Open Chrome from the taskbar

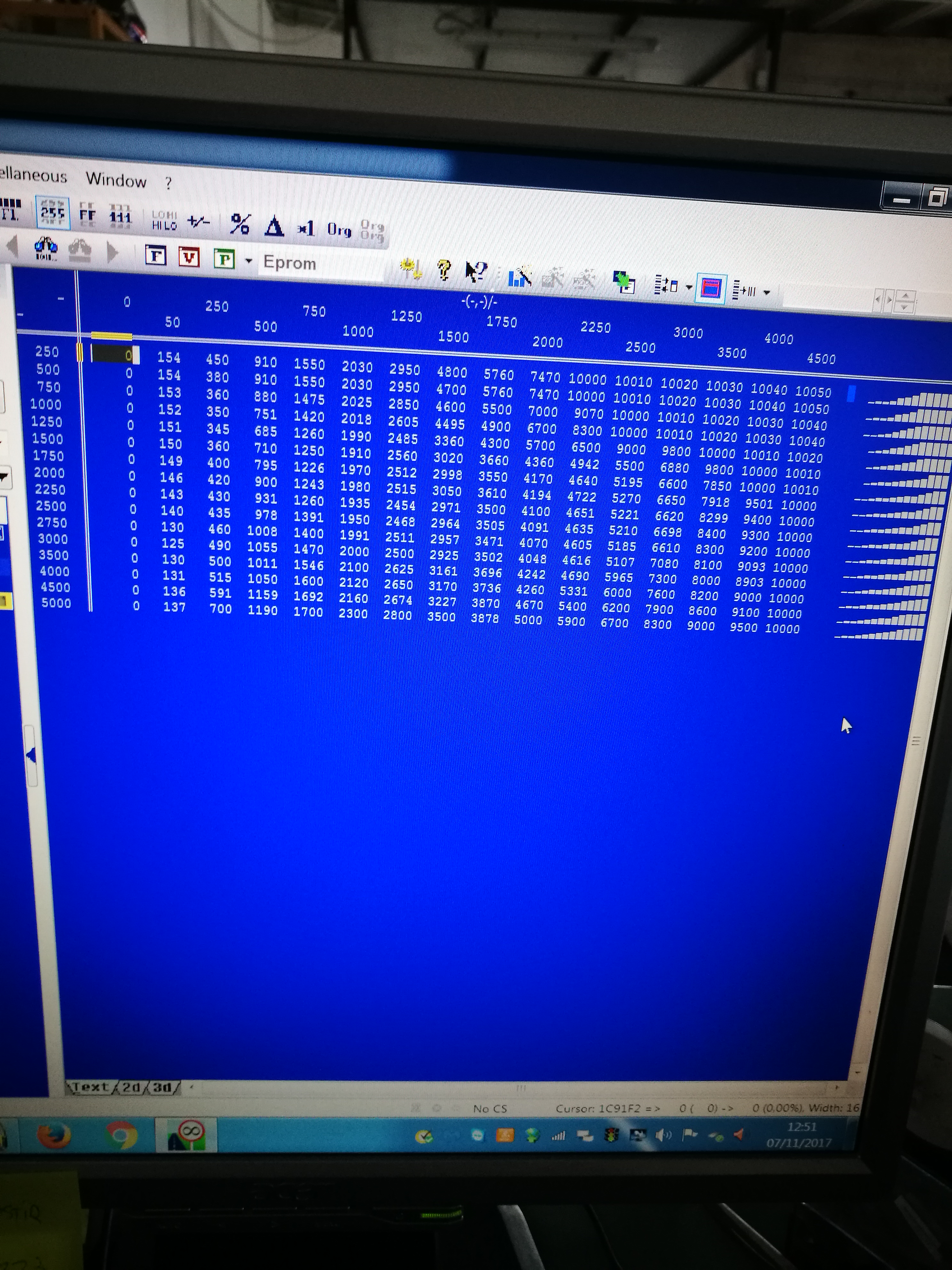point(122,1135)
